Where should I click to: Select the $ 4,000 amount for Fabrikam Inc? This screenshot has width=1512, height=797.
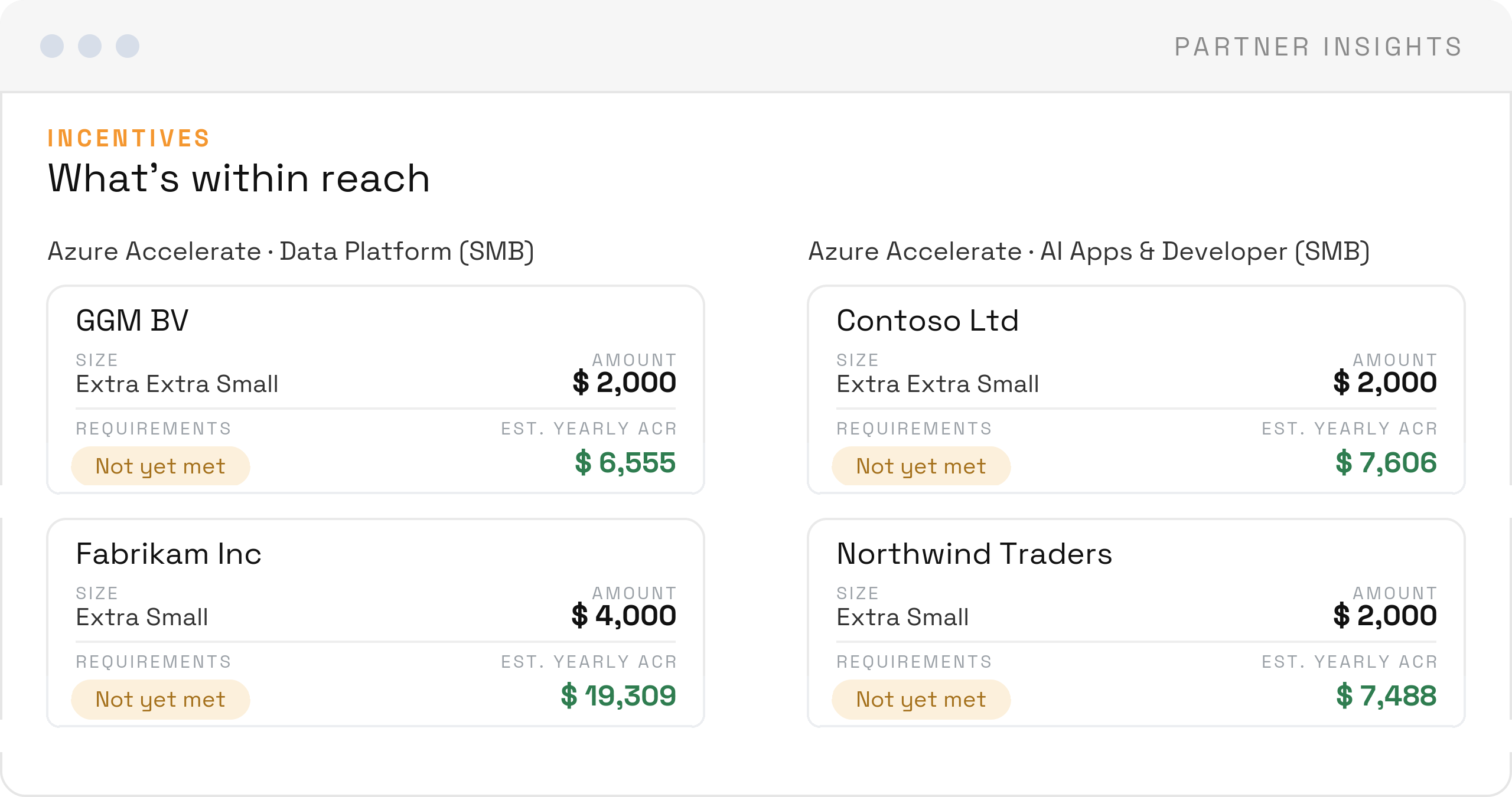tap(624, 616)
